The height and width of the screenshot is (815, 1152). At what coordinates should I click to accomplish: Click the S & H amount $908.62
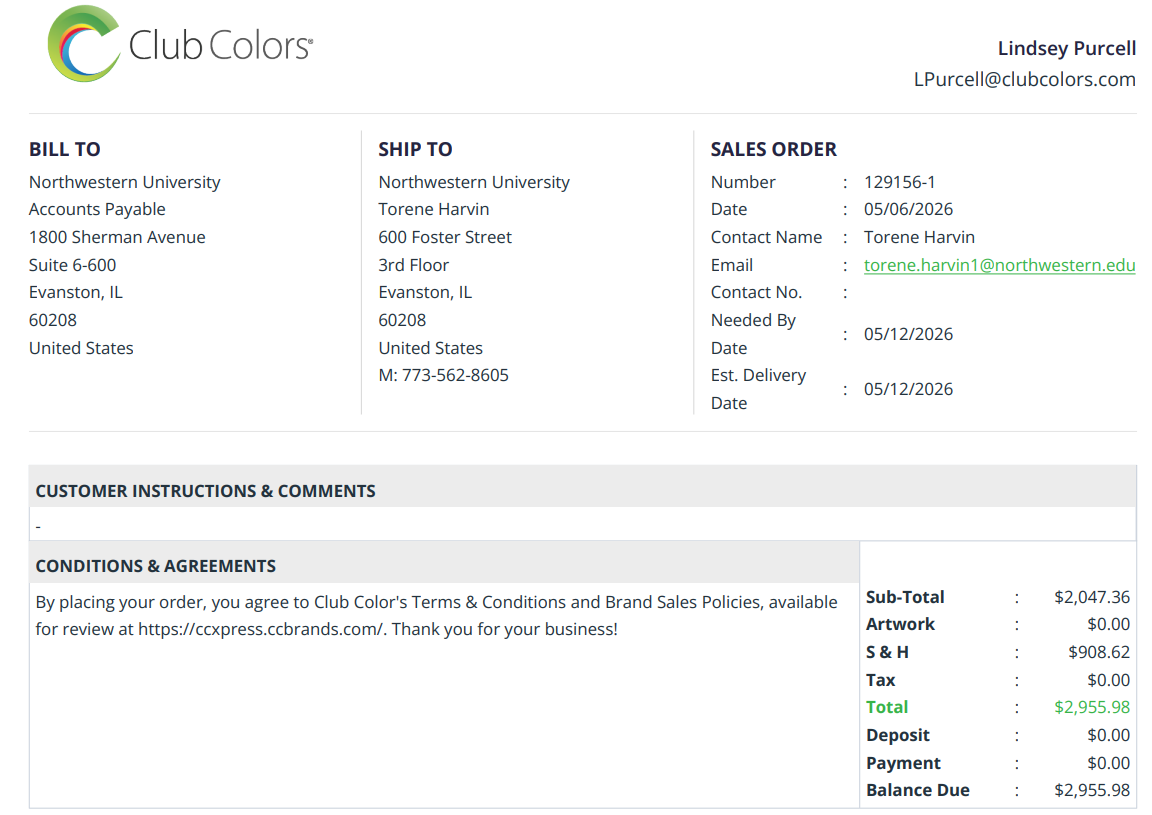(x=1098, y=652)
